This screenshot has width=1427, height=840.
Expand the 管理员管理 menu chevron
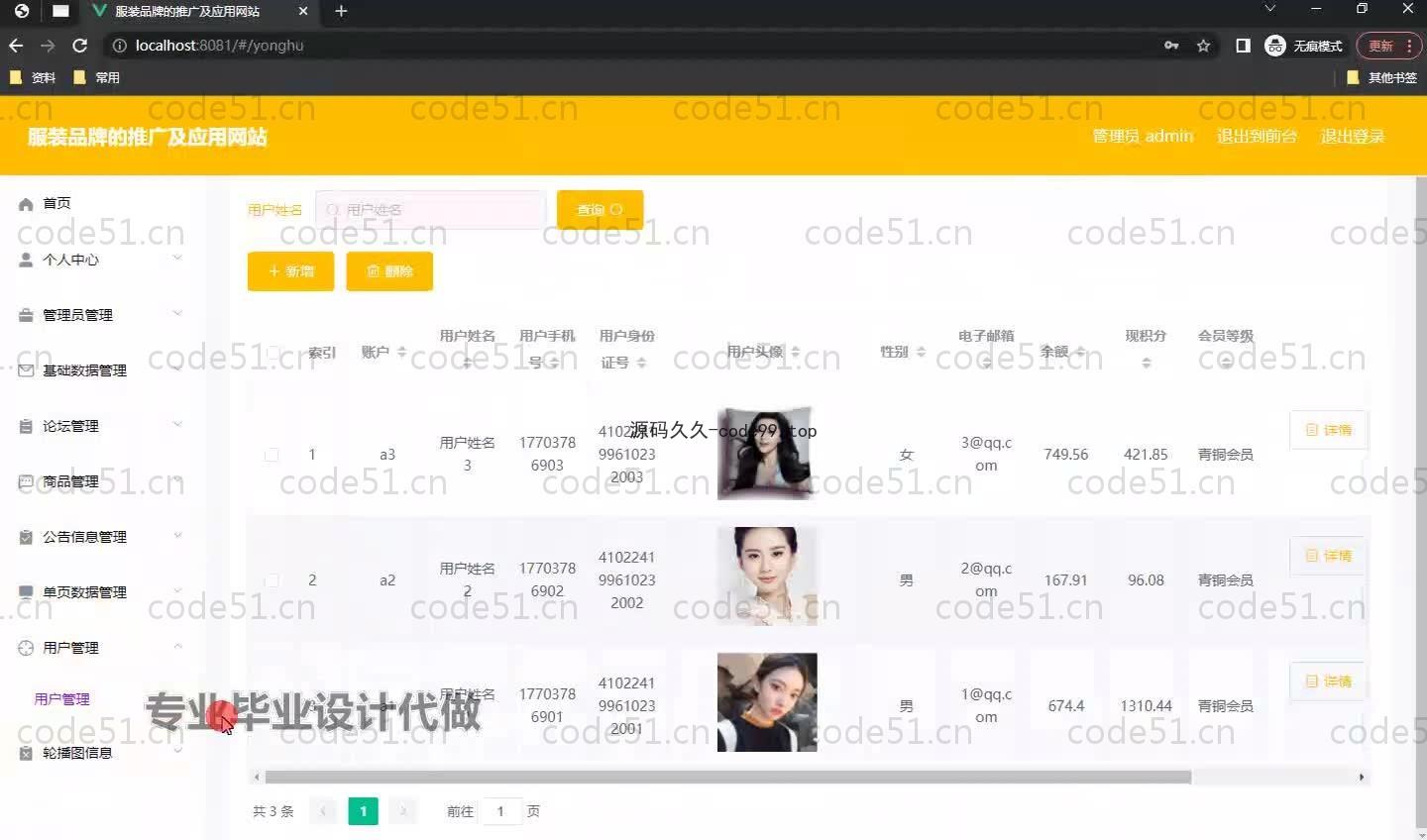(178, 314)
